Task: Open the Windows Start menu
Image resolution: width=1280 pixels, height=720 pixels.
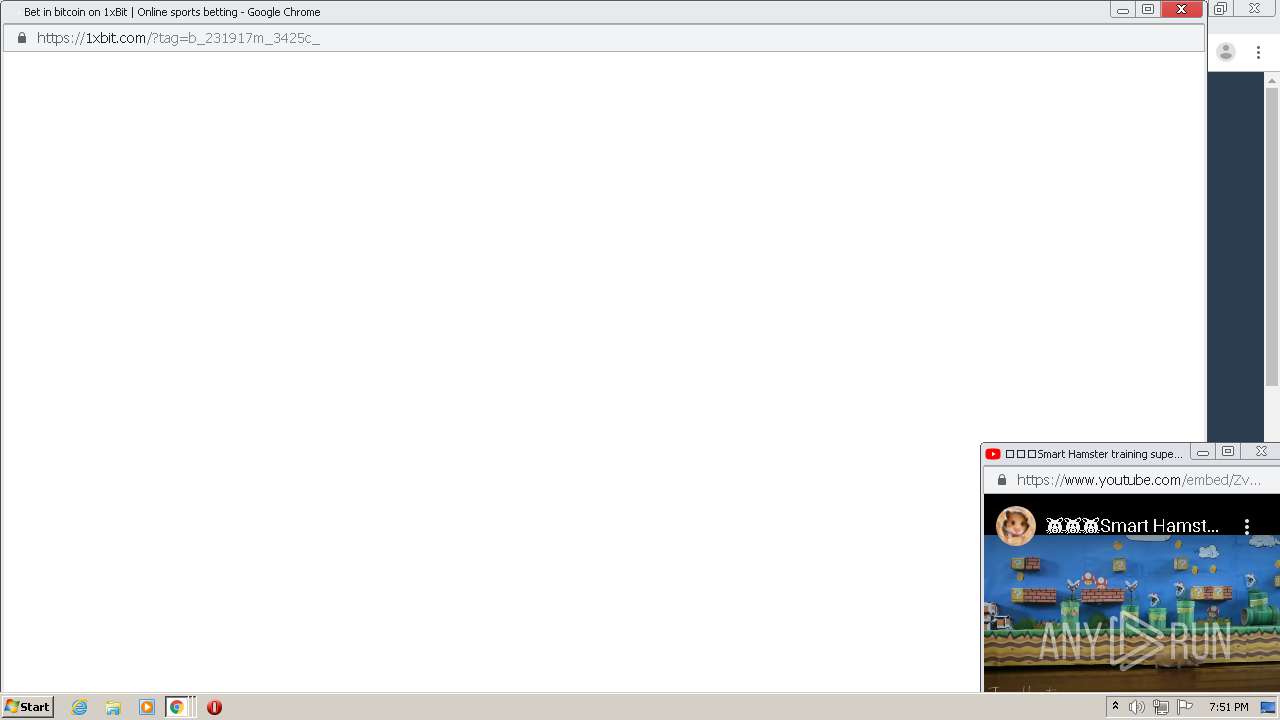Action: [28, 707]
